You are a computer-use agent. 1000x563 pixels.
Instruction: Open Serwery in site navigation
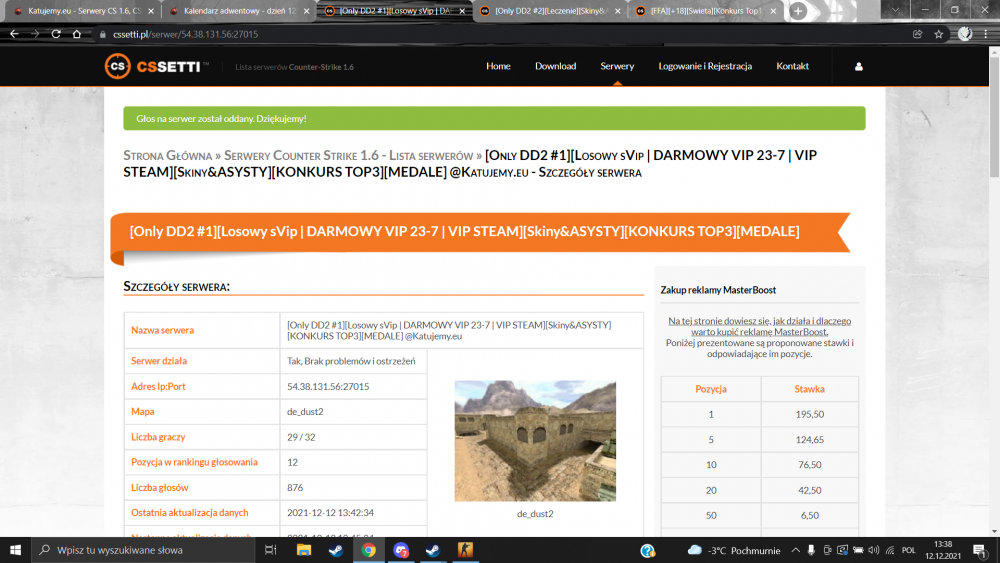click(617, 66)
